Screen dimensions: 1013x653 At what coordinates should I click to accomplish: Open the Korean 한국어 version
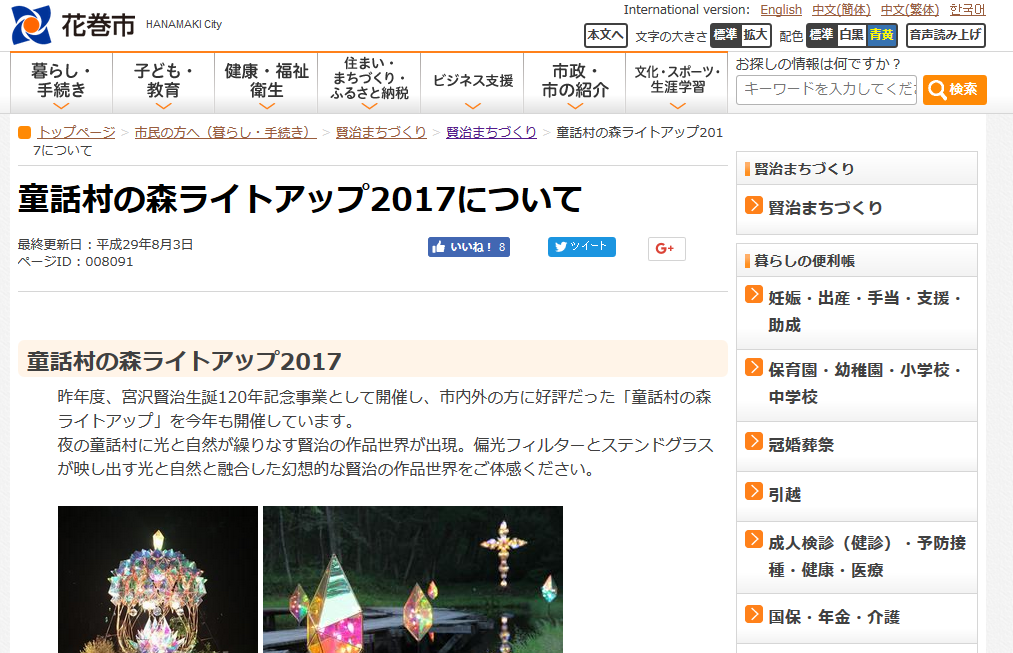click(967, 10)
